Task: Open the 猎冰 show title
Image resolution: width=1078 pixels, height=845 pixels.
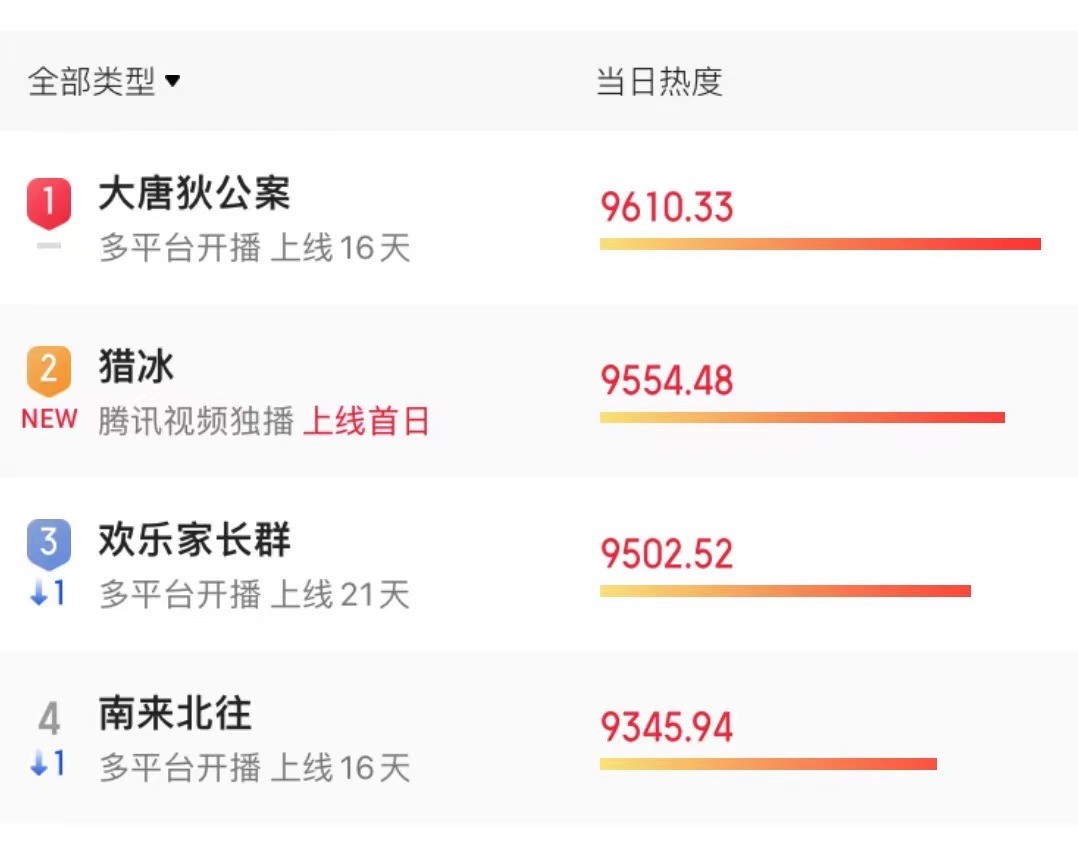Action: 136,366
